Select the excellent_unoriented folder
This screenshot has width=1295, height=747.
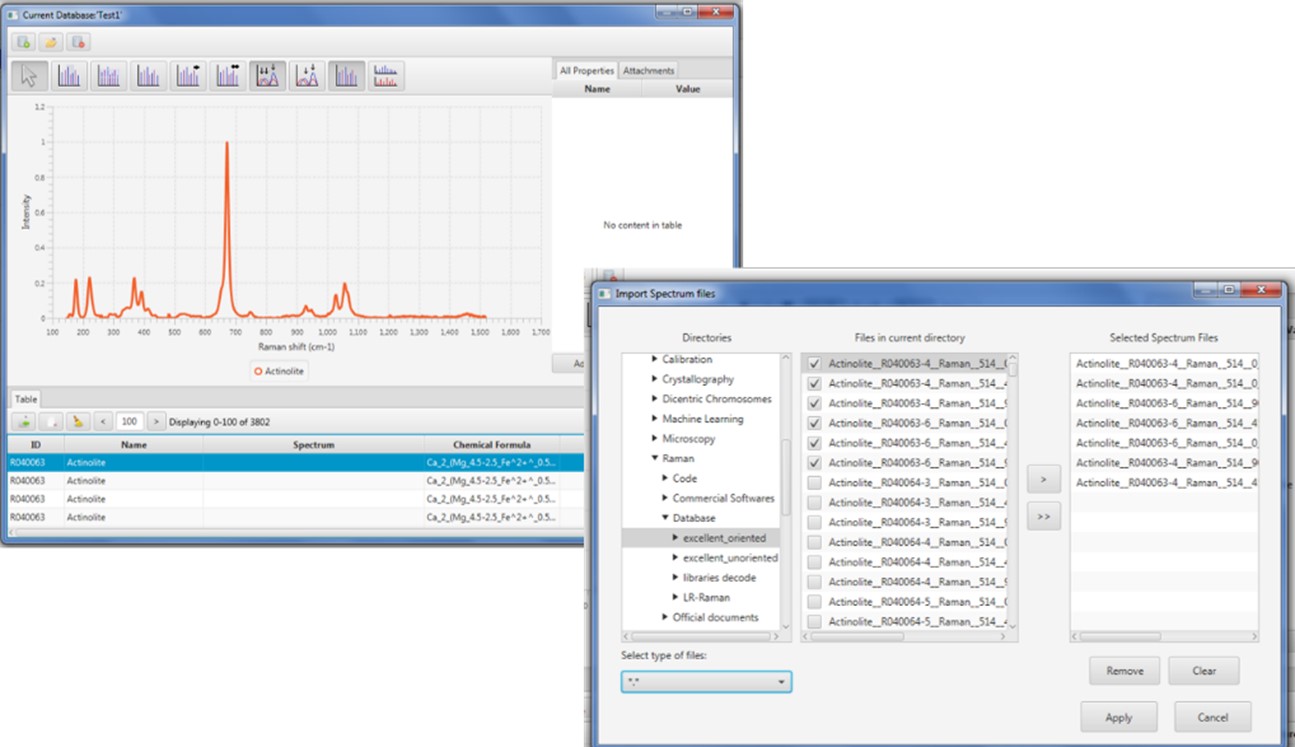(x=730, y=558)
